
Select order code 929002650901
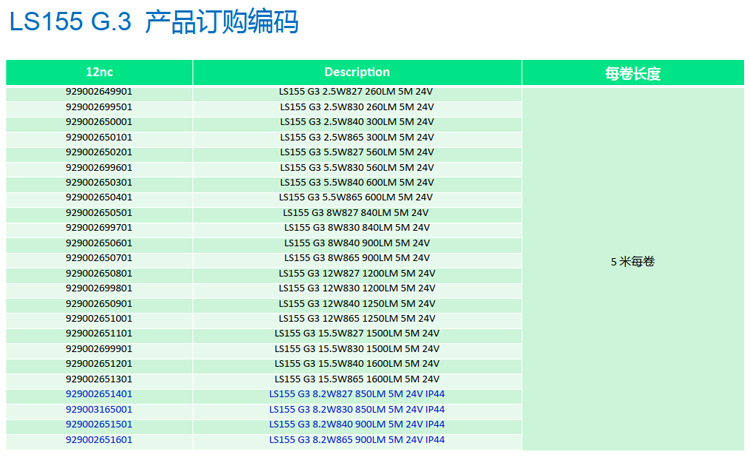point(99,303)
